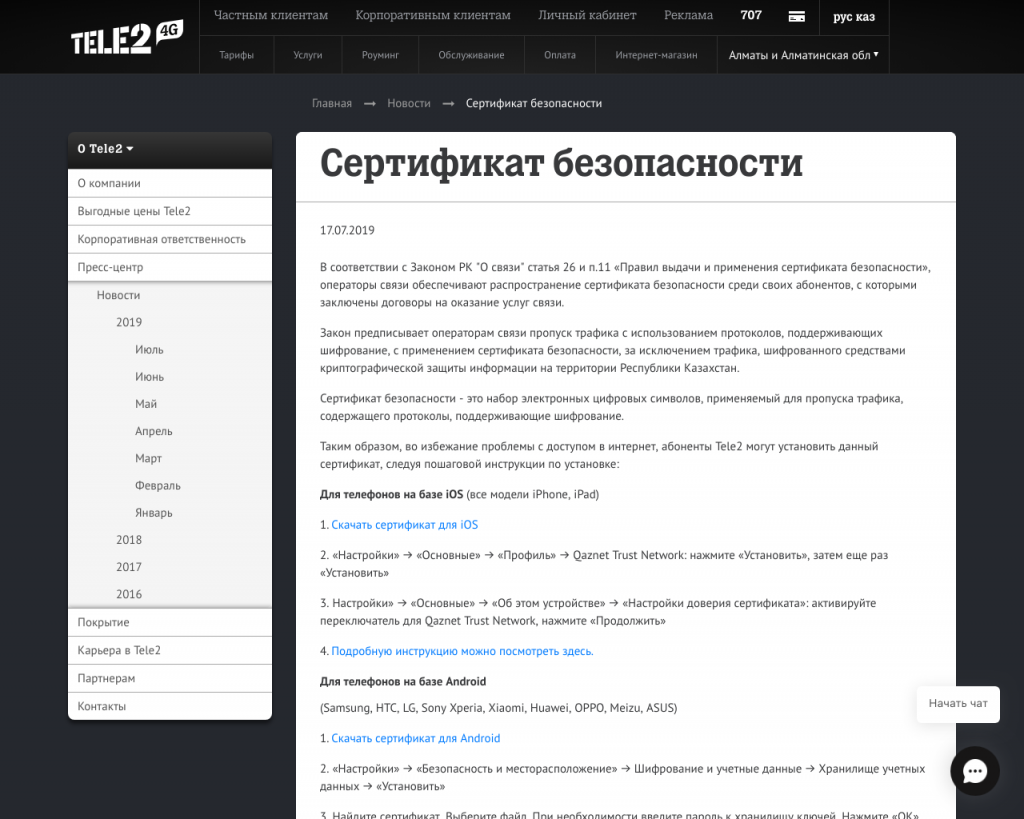
Task: Open Карьера в Tele2 in sidebar
Action: click(x=170, y=650)
